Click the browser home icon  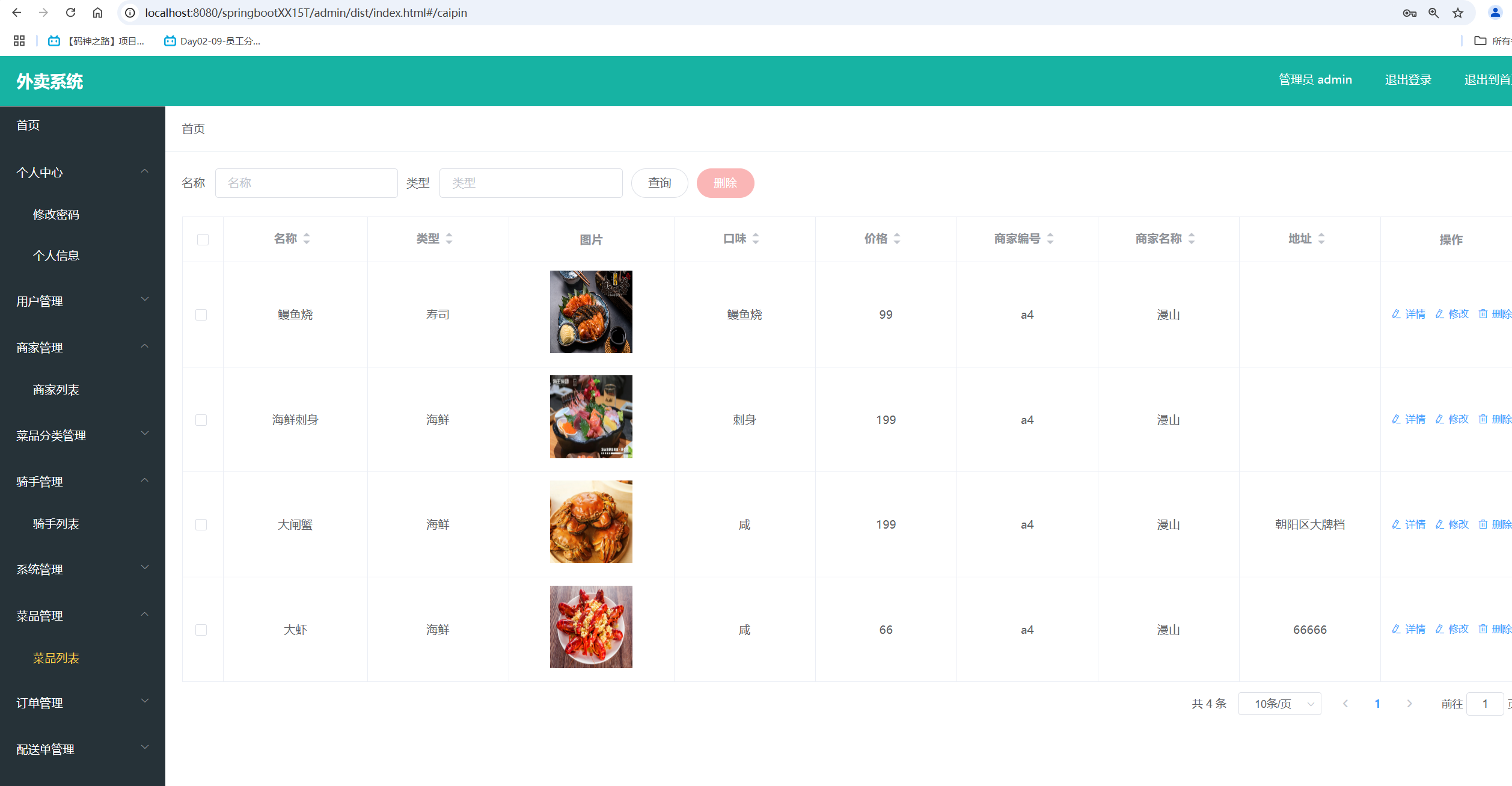97,13
